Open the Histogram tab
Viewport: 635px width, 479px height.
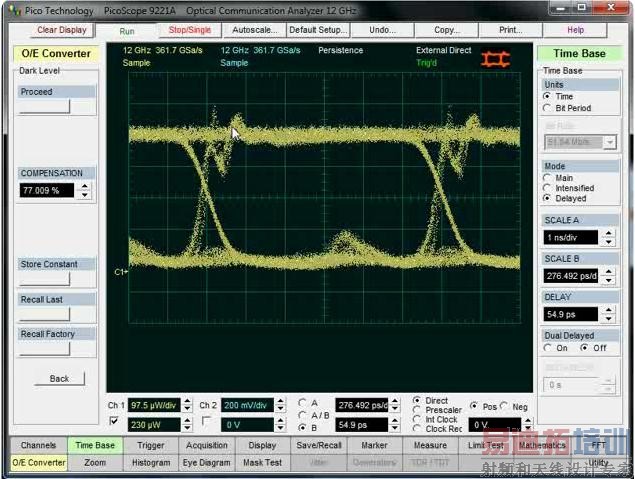151,463
